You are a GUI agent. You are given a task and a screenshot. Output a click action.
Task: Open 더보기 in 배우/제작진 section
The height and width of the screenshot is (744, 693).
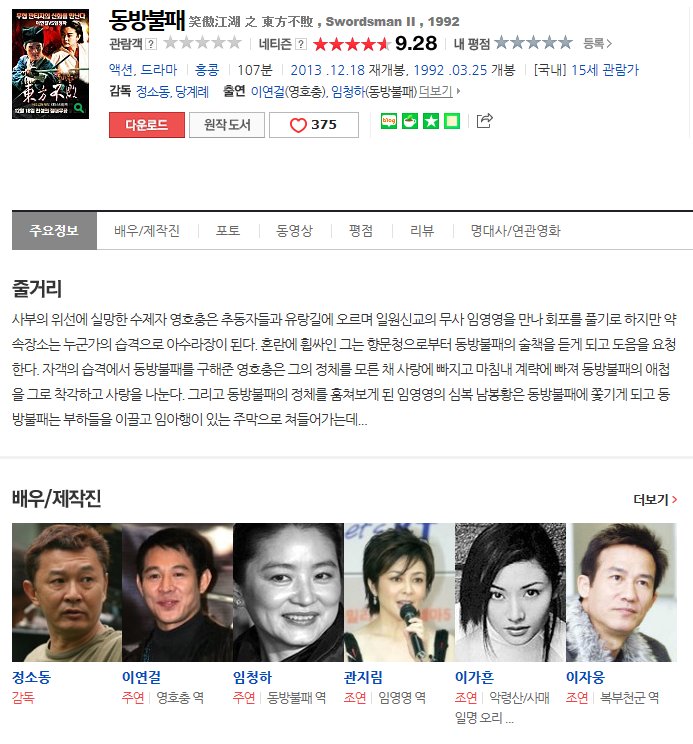coord(655,499)
